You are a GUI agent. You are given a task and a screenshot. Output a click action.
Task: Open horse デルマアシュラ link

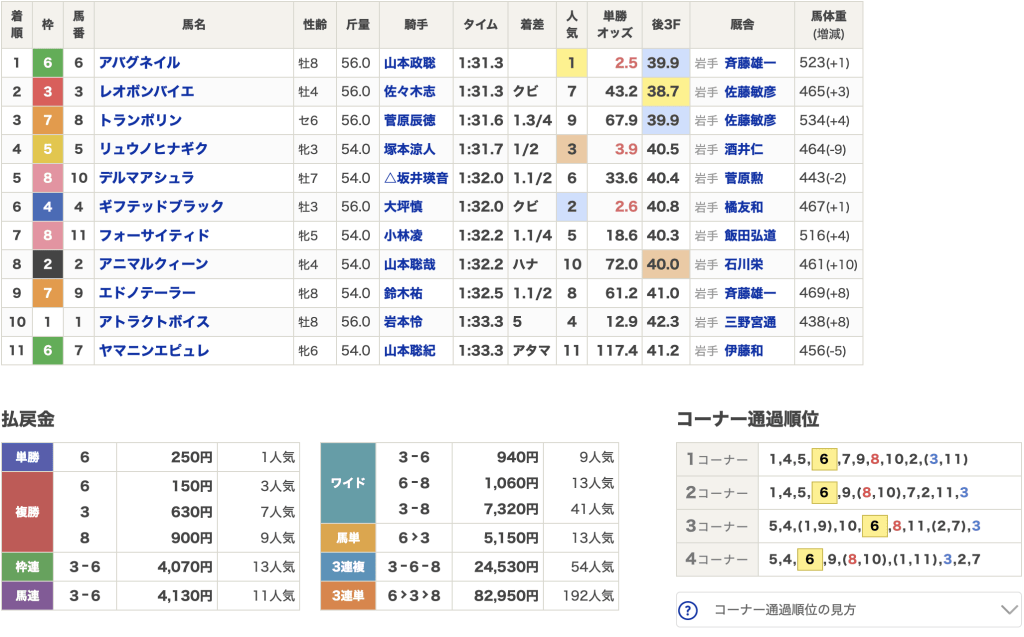[x=146, y=178]
